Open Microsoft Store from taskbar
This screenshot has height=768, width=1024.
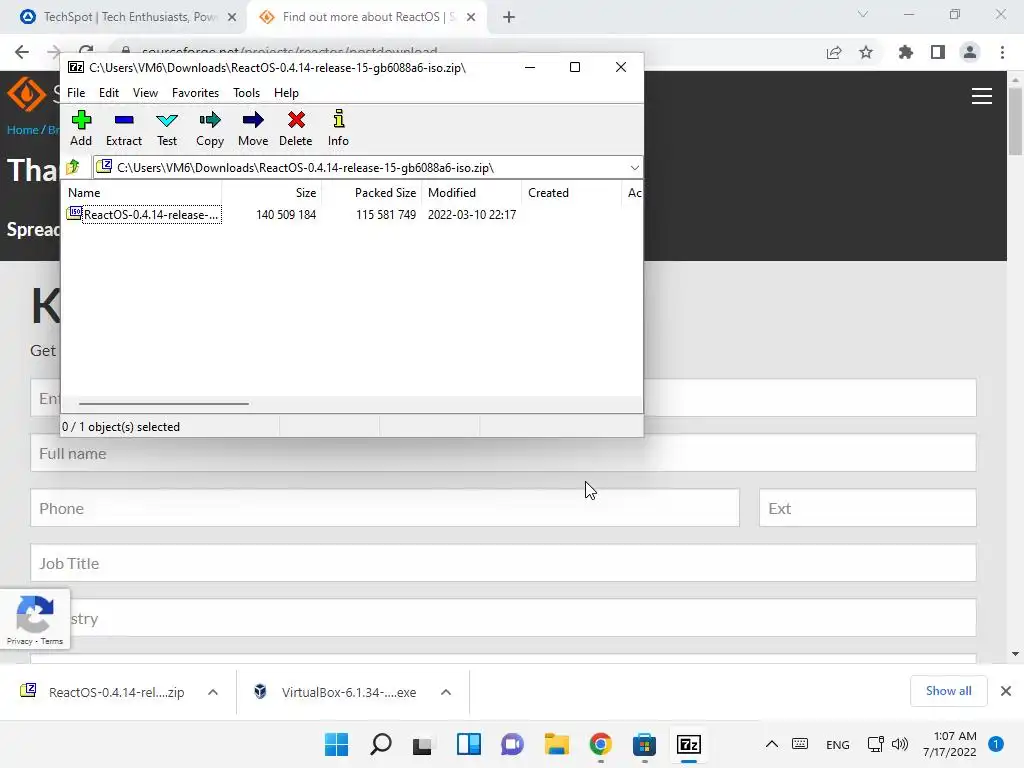click(644, 744)
